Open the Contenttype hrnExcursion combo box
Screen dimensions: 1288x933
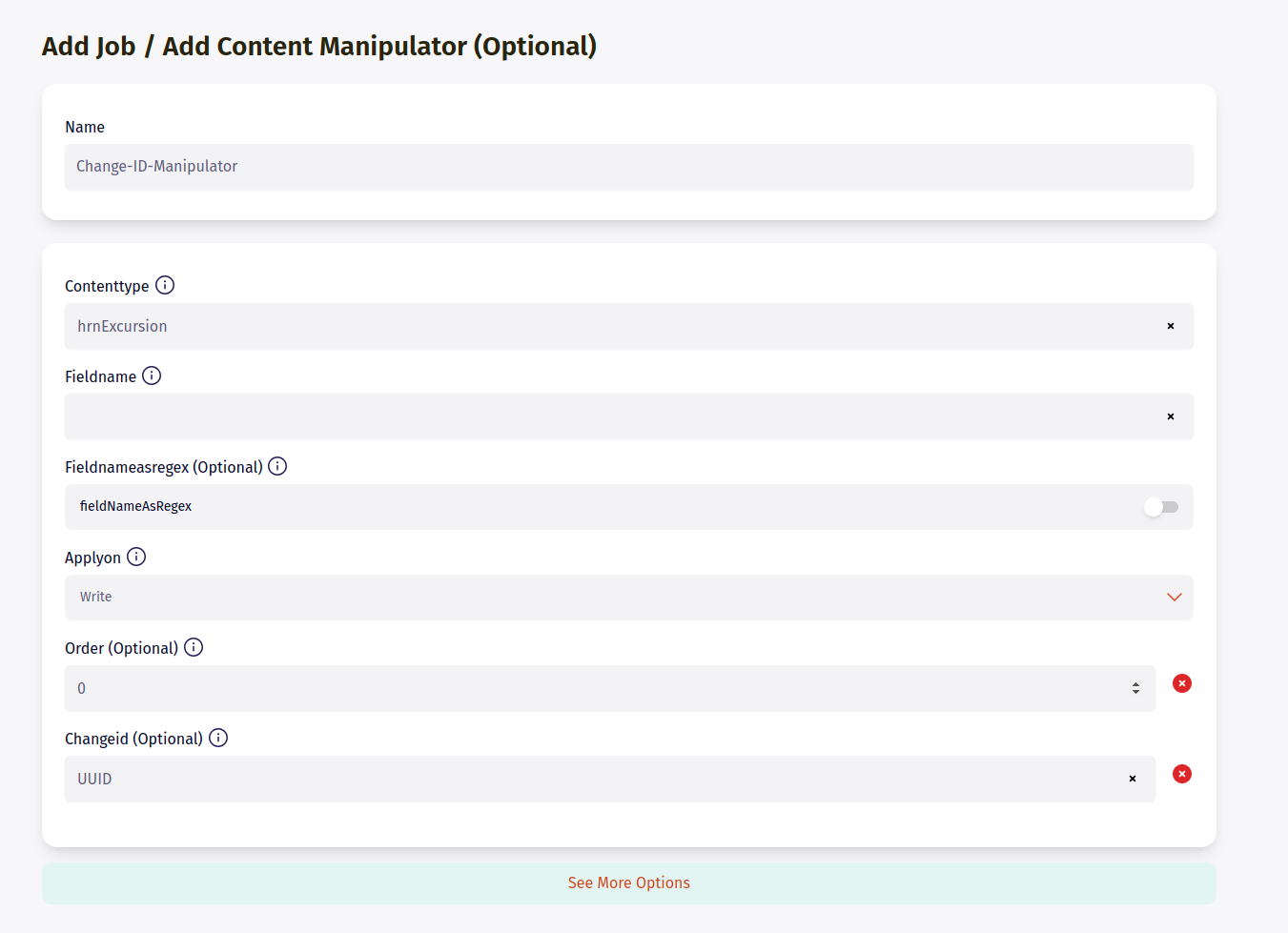tap(610, 326)
